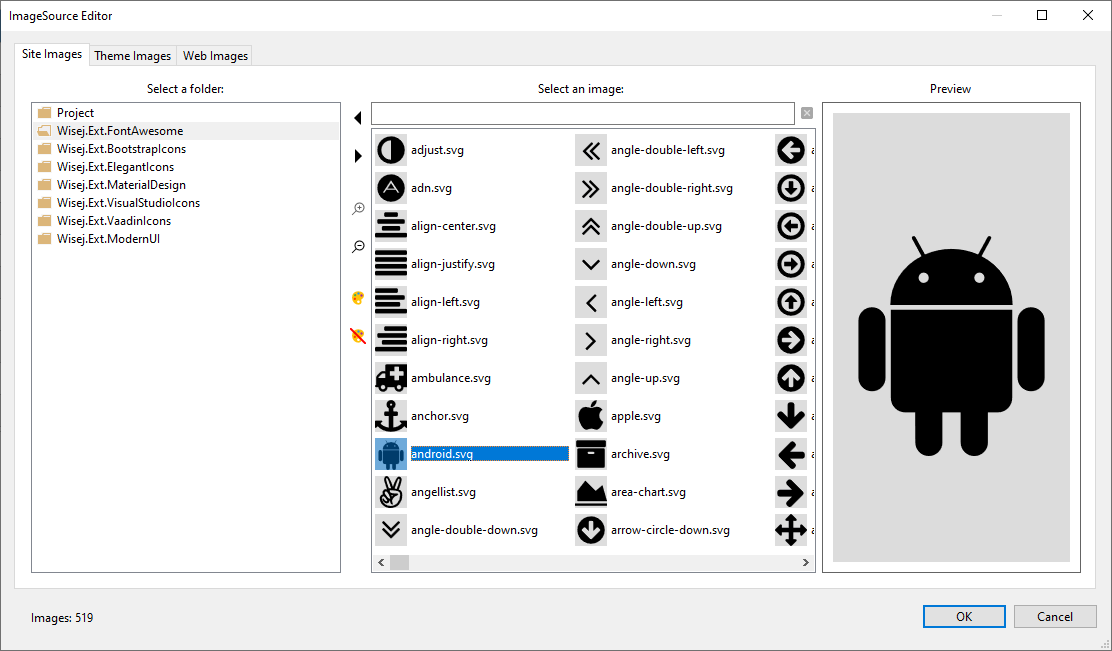Open the Wisej.Ext.BootstrapIcons folder
Viewport: 1112px width, 651px height.
121,149
